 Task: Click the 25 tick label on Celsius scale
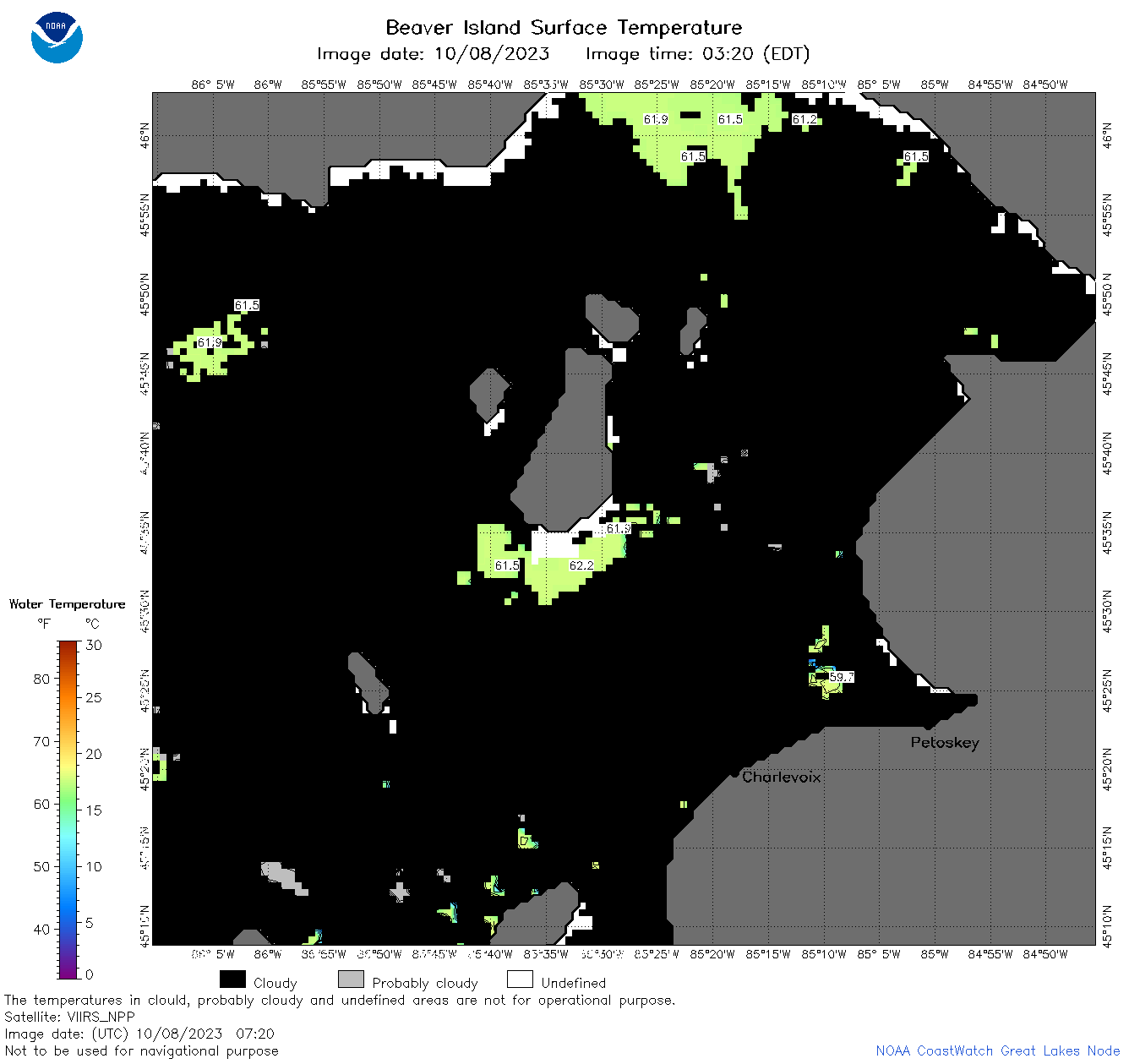click(94, 698)
